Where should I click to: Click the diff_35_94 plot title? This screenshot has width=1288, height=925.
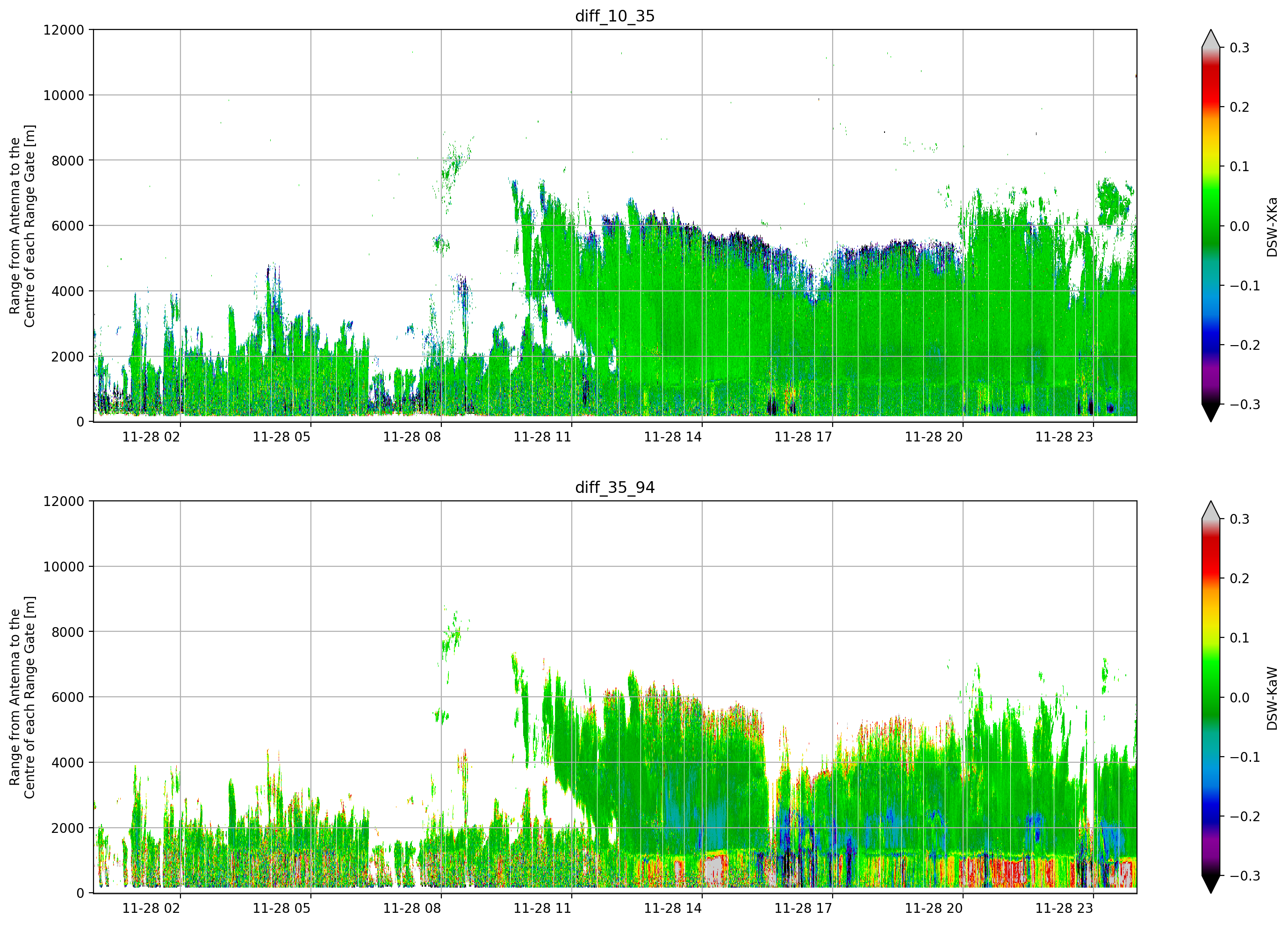(x=615, y=487)
